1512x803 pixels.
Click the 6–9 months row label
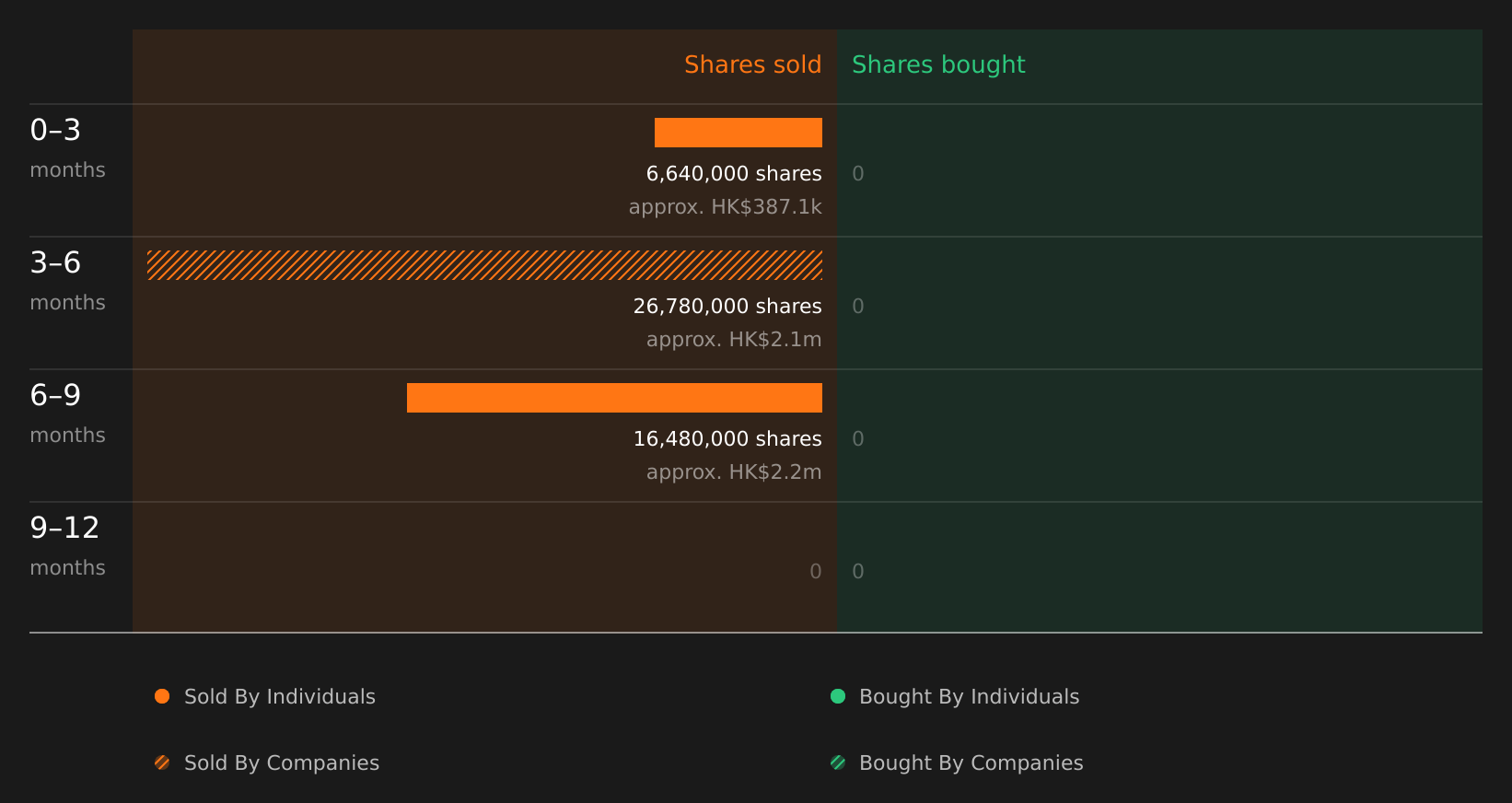(67, 413)
